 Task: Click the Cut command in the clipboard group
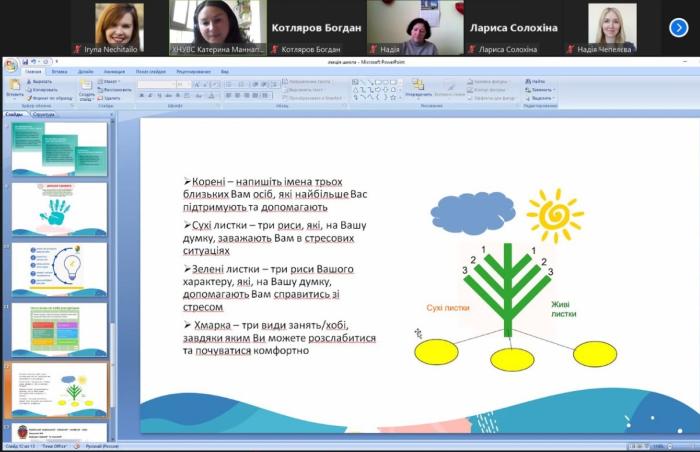tap(41, 81)
